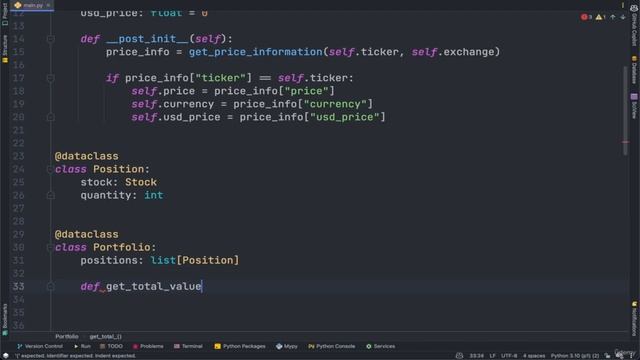Click 'quantity: int' on line 26

(x=122, y=195)
